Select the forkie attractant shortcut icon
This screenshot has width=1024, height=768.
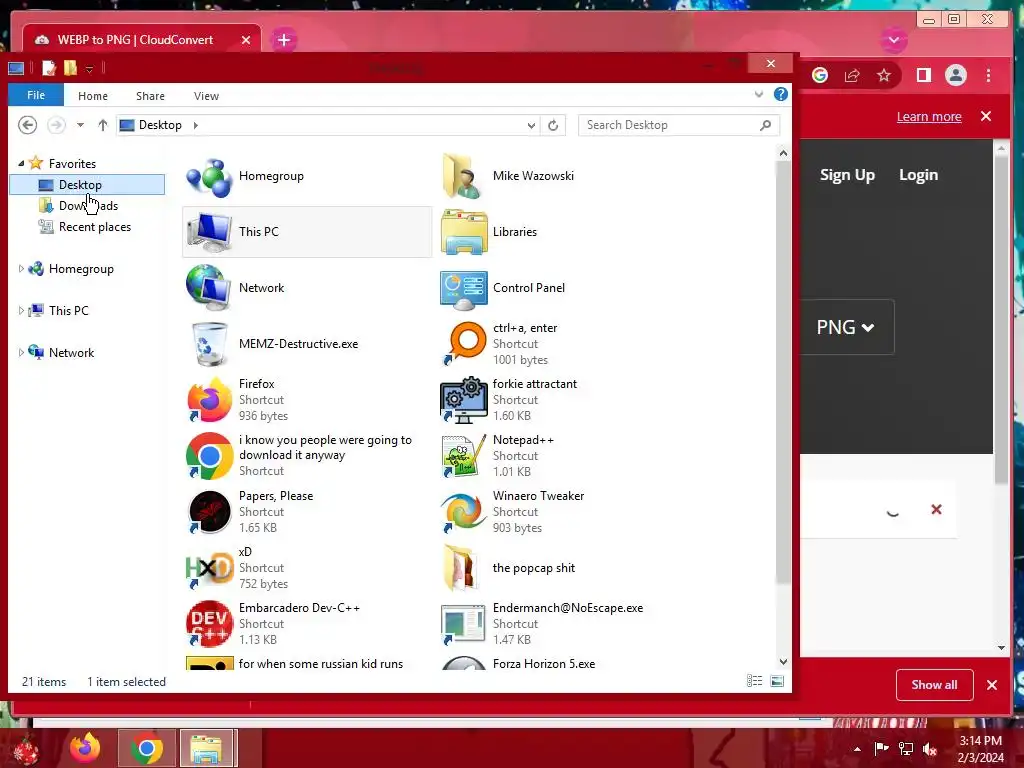click(x=464, y=400)
